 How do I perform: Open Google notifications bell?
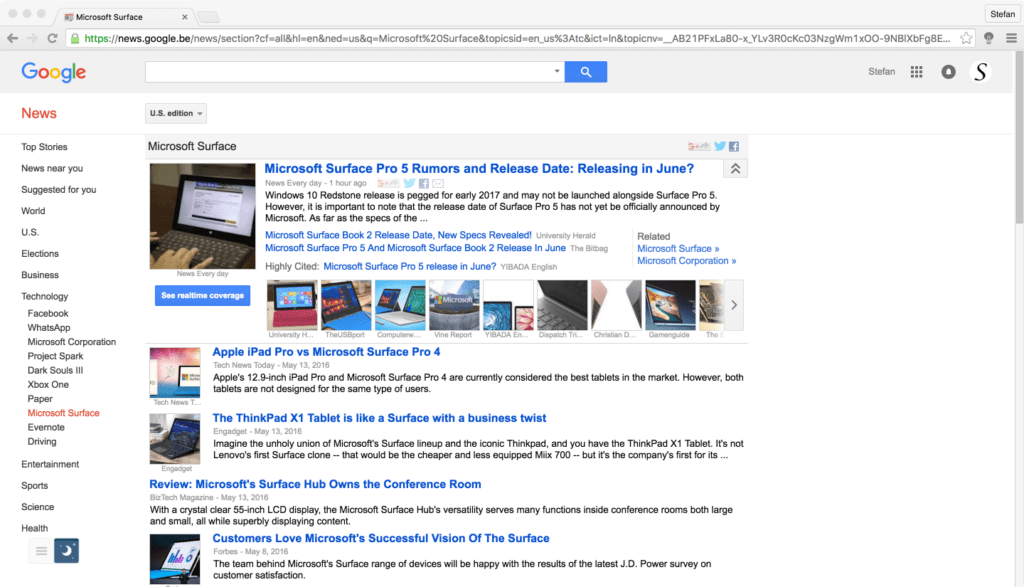click(x=948, y=72)
